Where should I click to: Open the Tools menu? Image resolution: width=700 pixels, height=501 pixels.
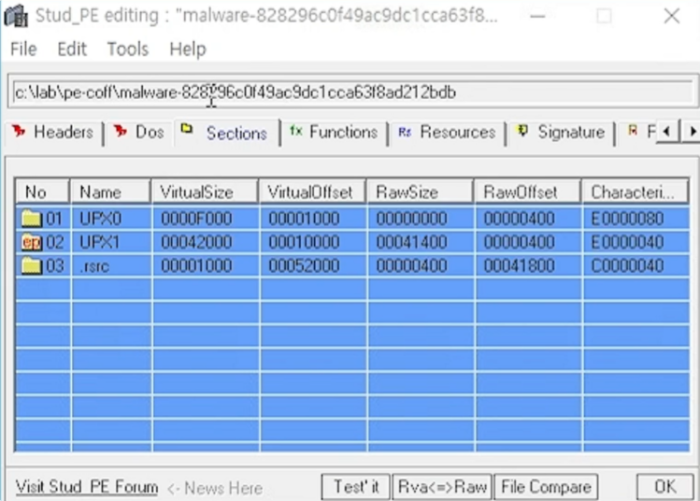pyautogui.click(x=128, y=49)
